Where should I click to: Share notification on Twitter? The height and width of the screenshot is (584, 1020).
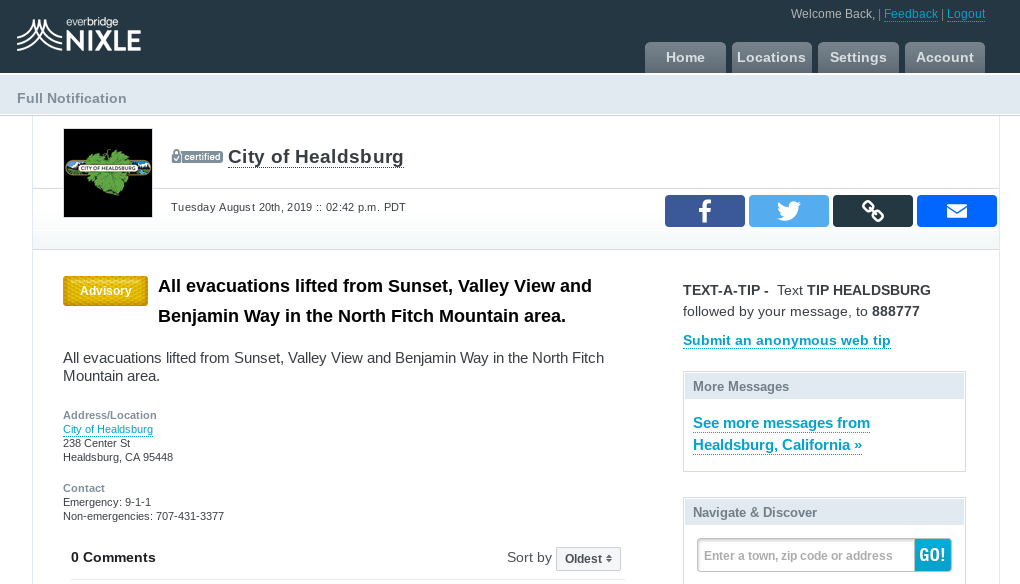[789, 211]
